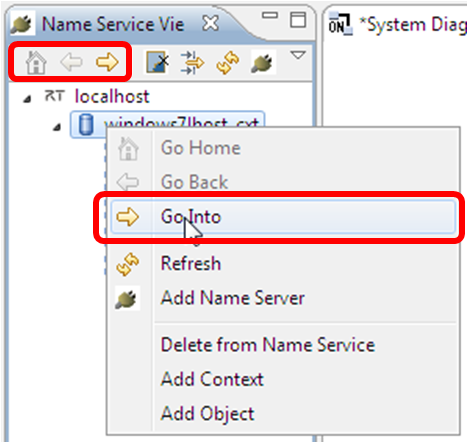Click the yellow Go Into arrow in toolbar
The height and width of the screenshot is (443, 468).
click(107, 62)
